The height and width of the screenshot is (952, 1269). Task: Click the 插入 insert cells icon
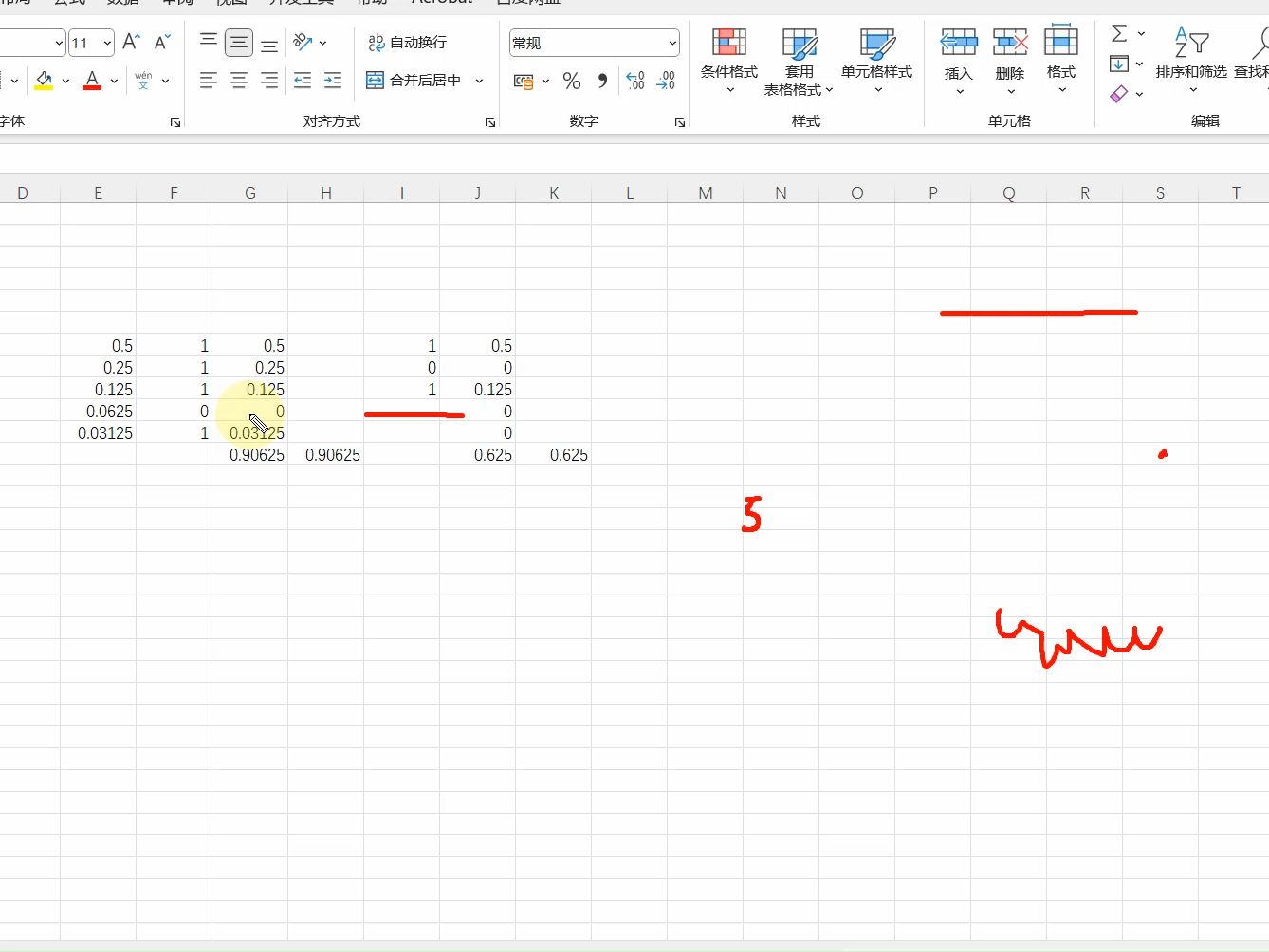pyautogui.click(x=959, y=43)
